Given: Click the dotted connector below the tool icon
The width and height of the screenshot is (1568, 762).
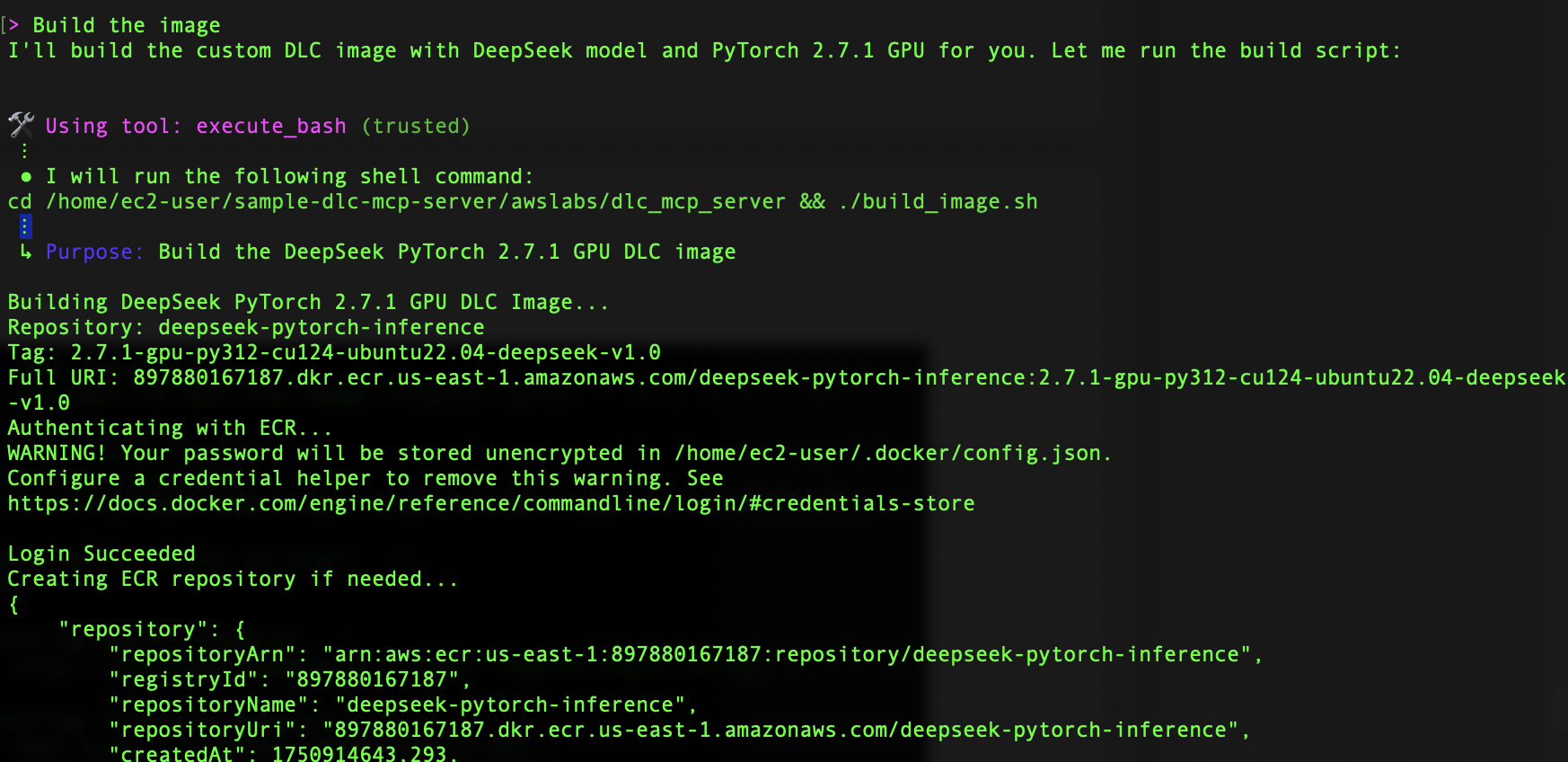Looking at the screenshot, I should click(25, 151).
